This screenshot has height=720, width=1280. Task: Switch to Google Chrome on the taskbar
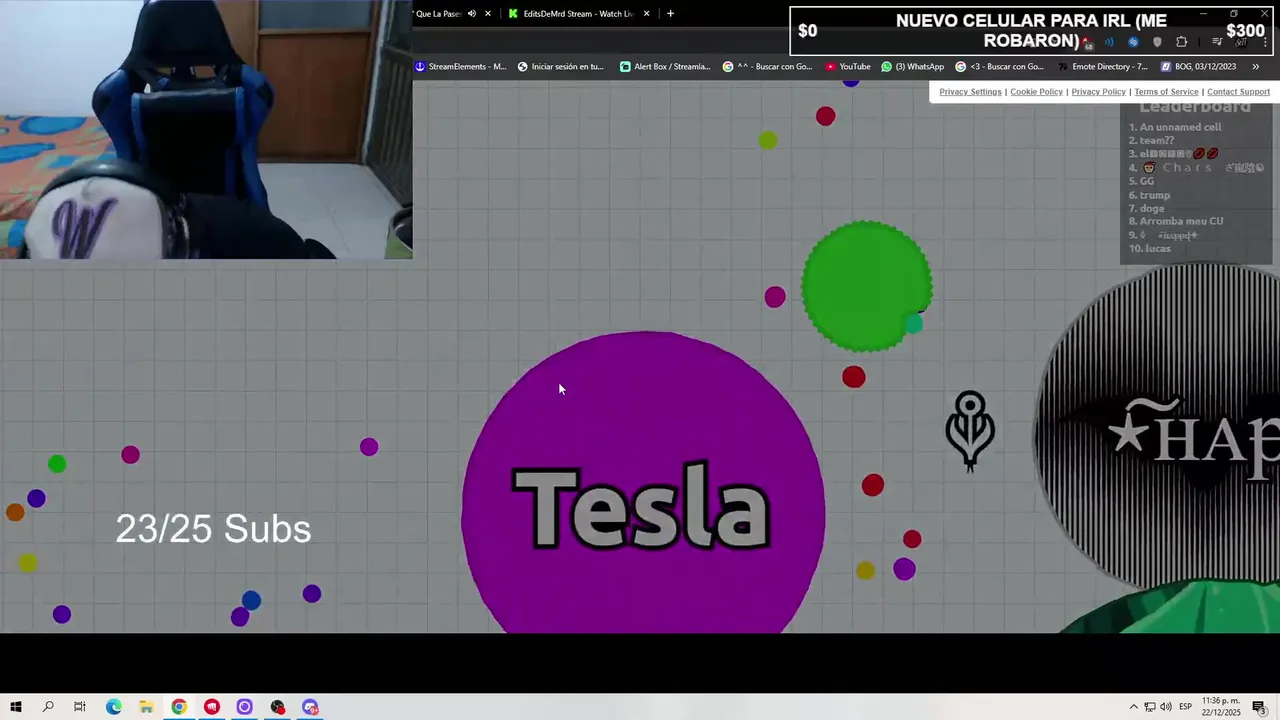179,707
